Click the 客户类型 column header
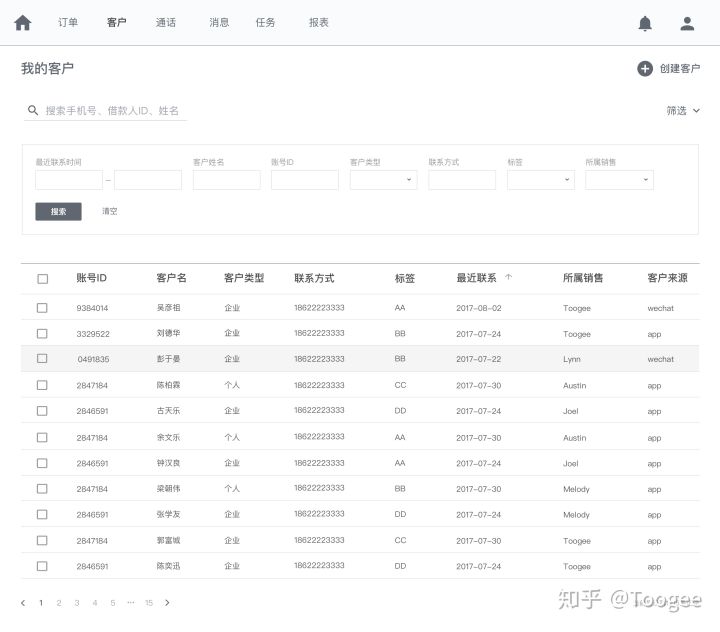The height and width of the screenshot is (632, 720). click(244, 278)
